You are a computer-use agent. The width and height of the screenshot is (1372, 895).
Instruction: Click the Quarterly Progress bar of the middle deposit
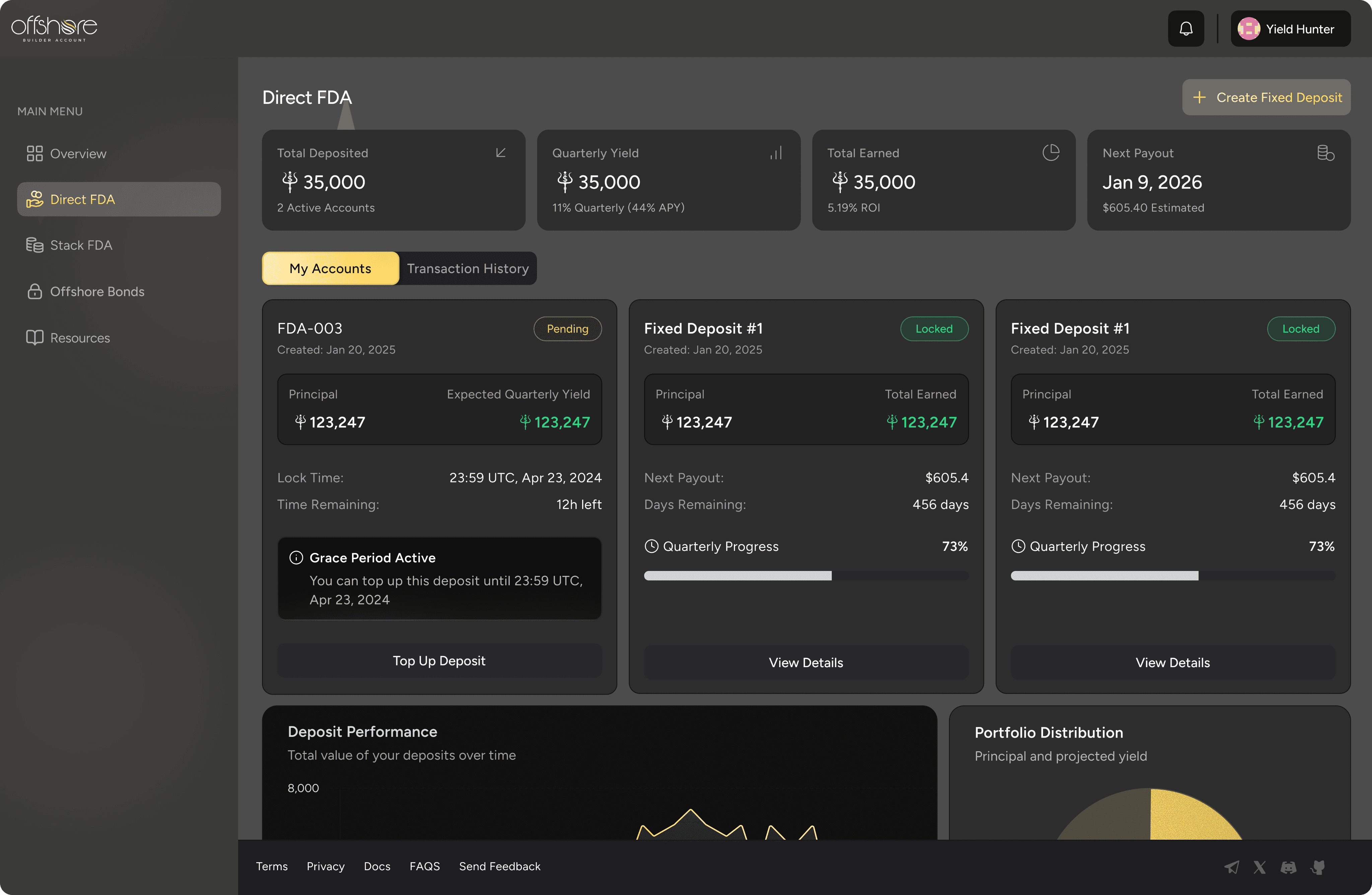click(x=806, y=576)
